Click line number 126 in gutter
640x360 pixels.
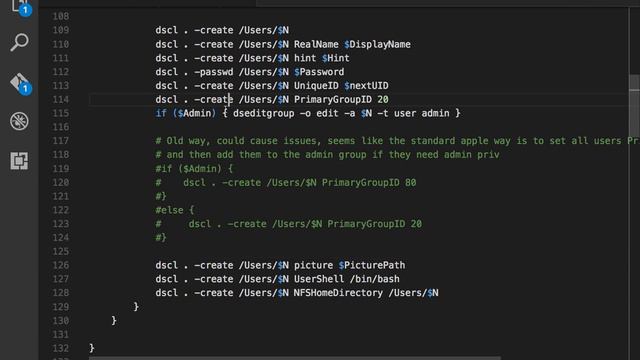tap(60, 265)
